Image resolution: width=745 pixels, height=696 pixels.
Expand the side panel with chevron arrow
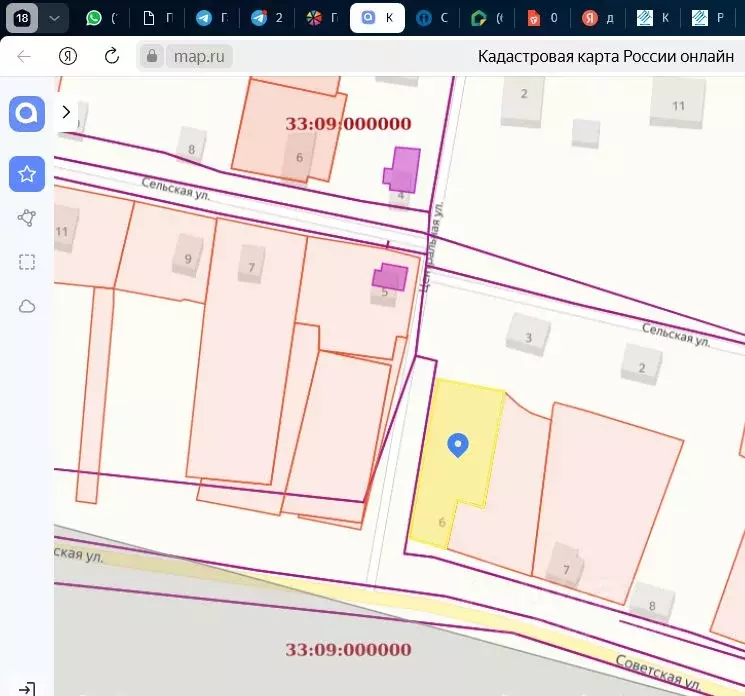coord(66,112)
